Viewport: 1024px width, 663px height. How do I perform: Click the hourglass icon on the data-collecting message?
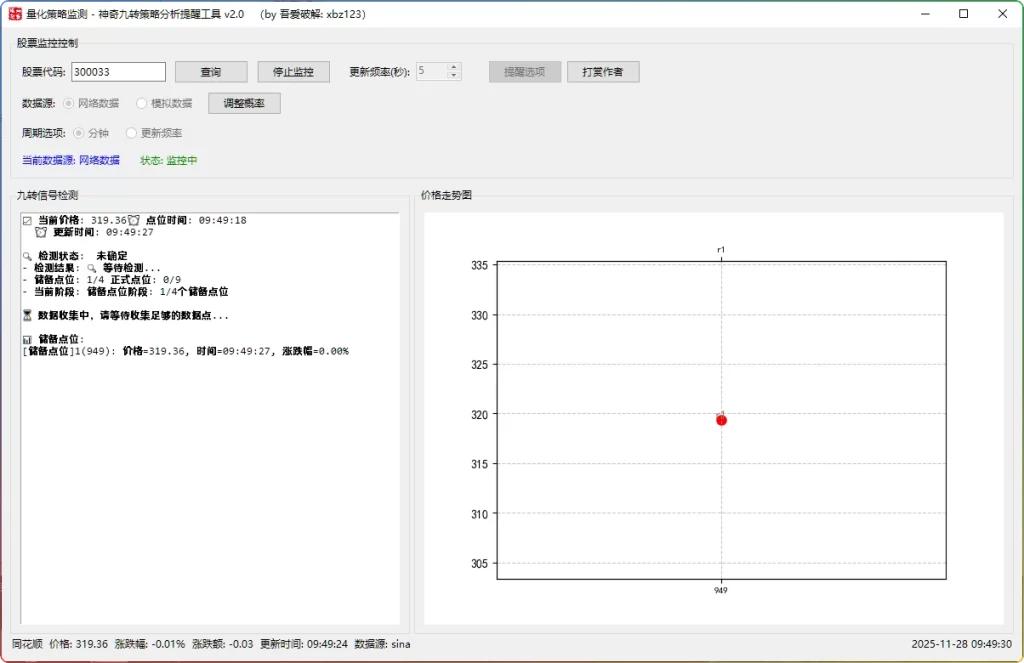(x=26, y=314)
